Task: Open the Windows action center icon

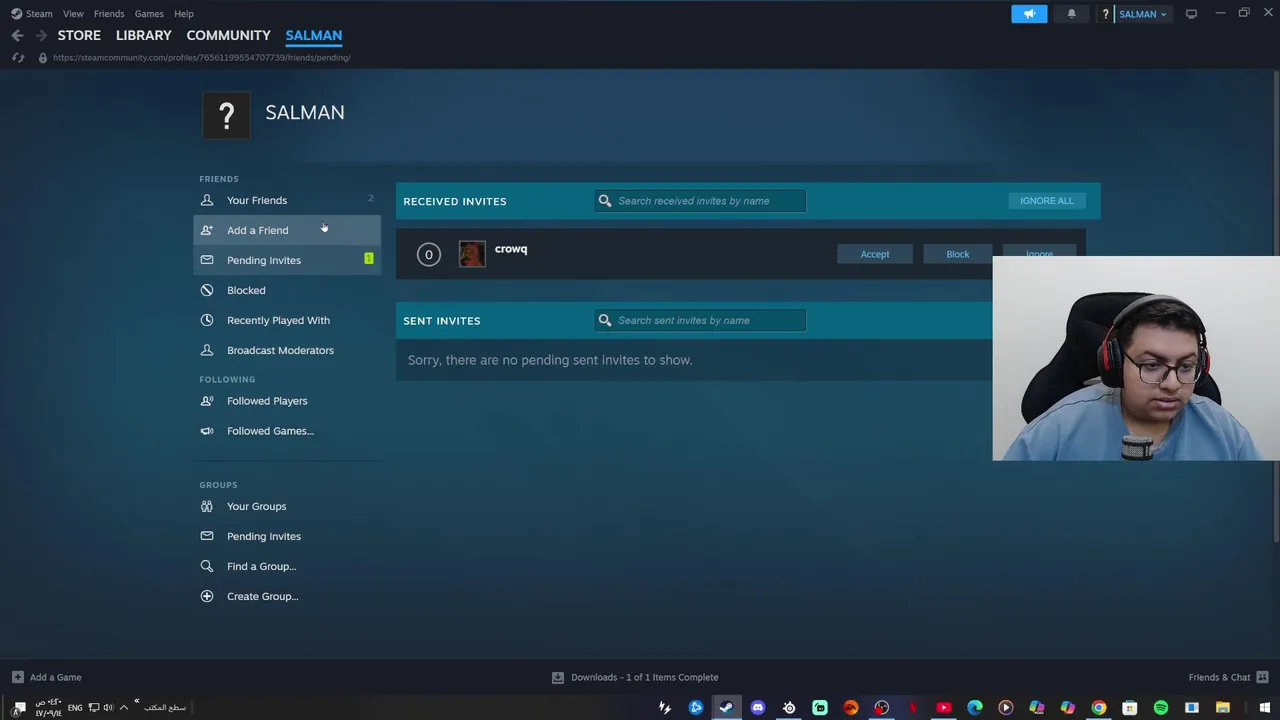Action: 19,708
